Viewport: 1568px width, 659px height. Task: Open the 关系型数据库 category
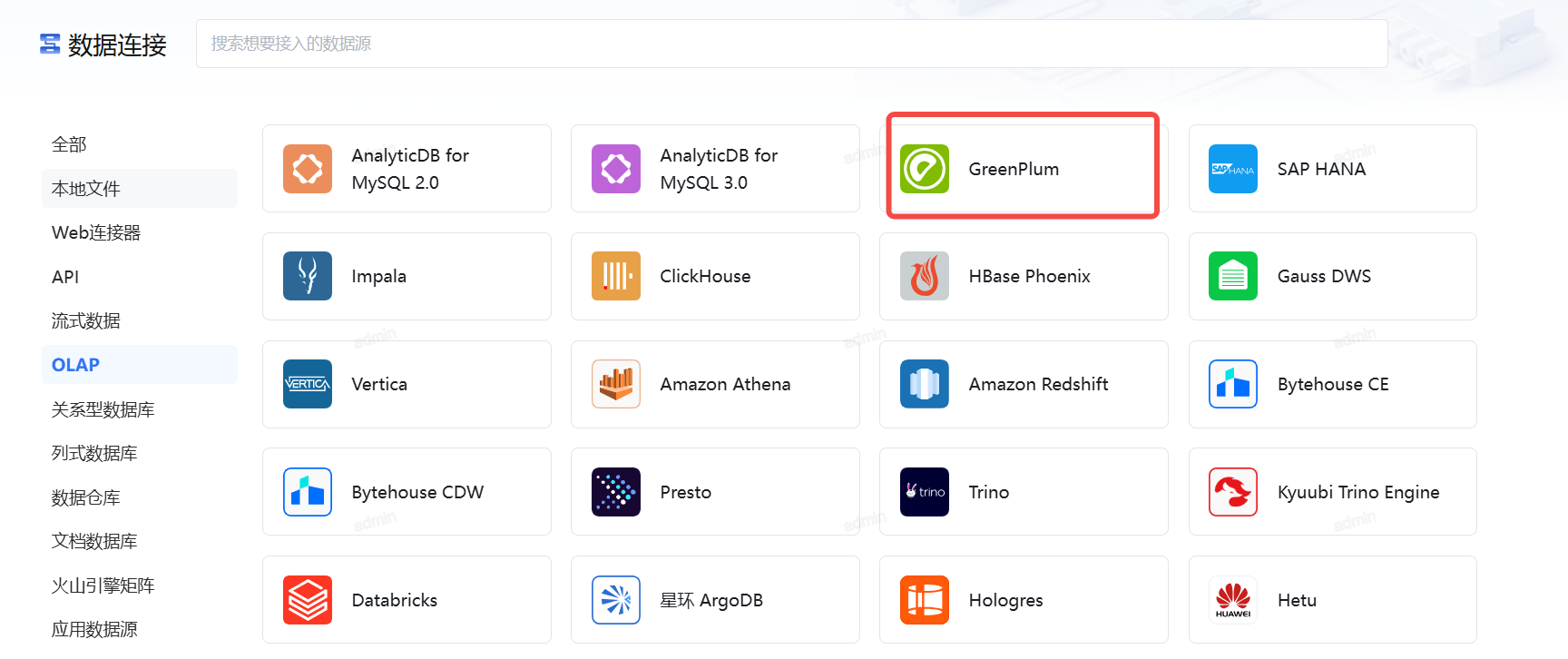point(103,409)
